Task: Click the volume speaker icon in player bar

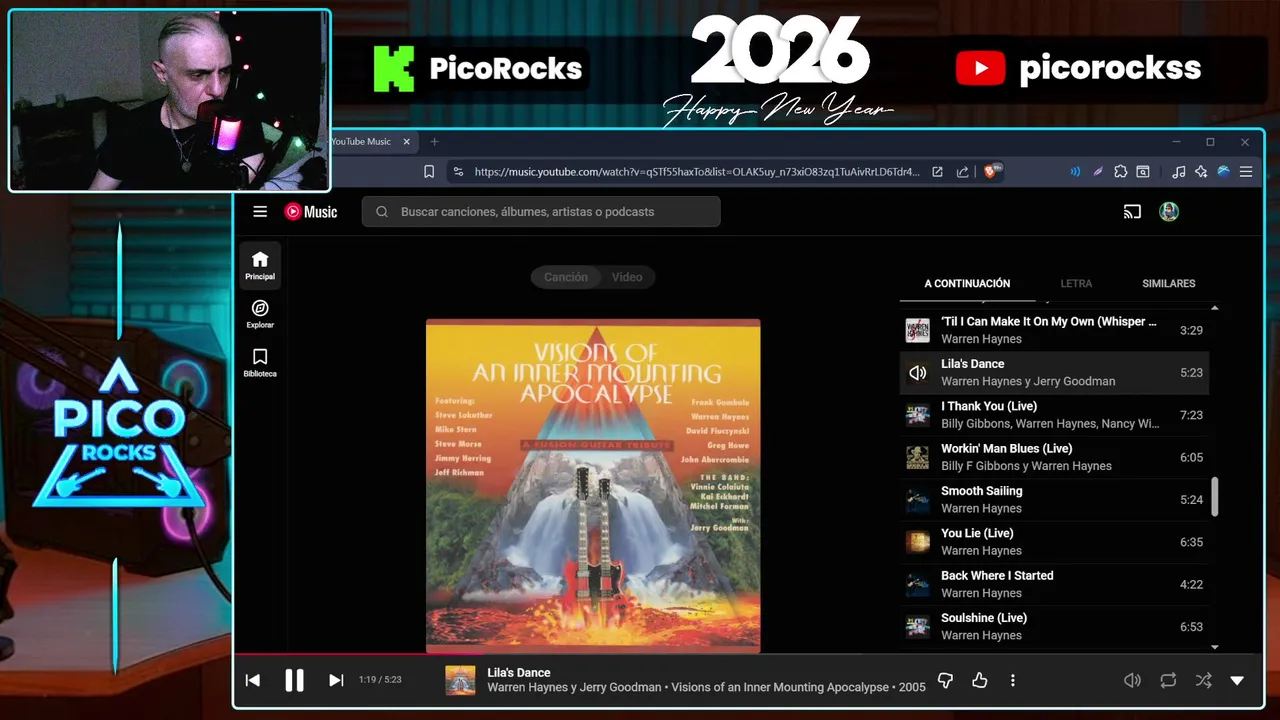Action: [1132, 680]
